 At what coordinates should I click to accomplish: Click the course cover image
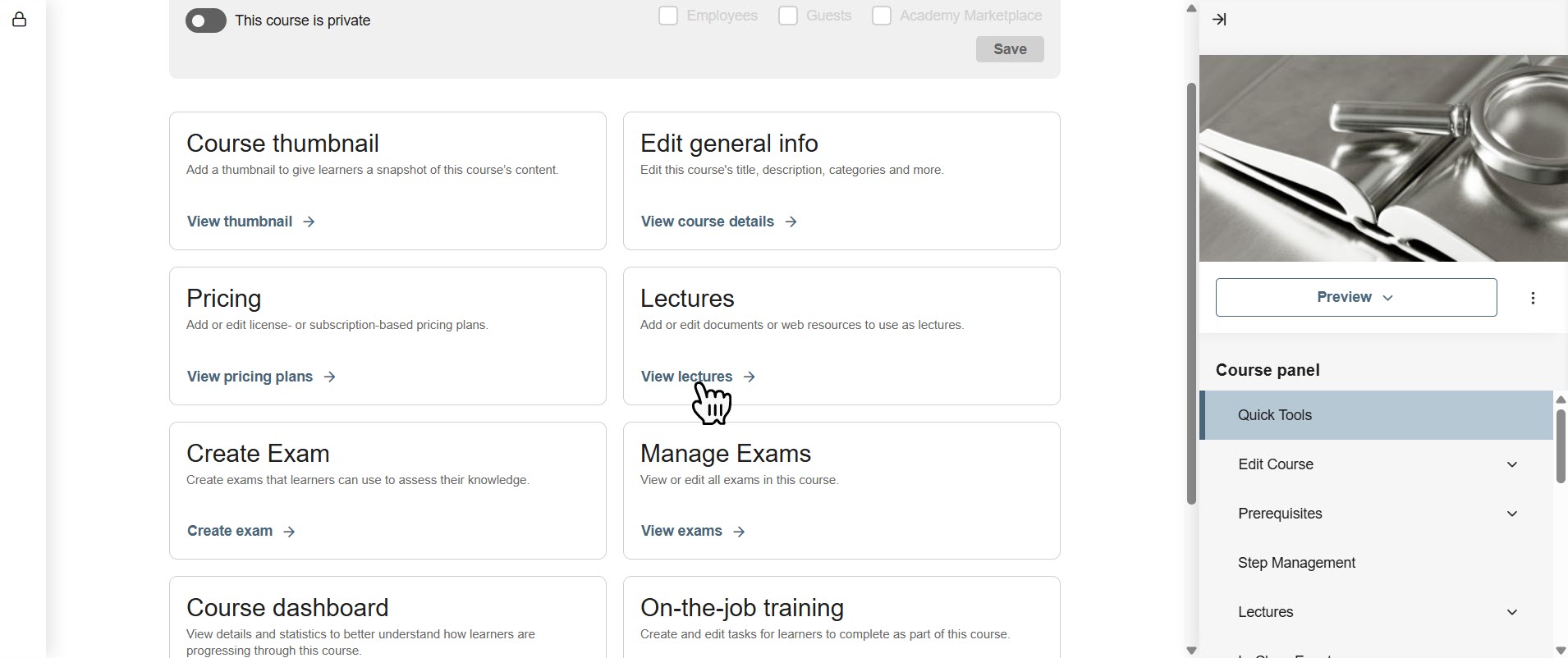click(1384, 156)
